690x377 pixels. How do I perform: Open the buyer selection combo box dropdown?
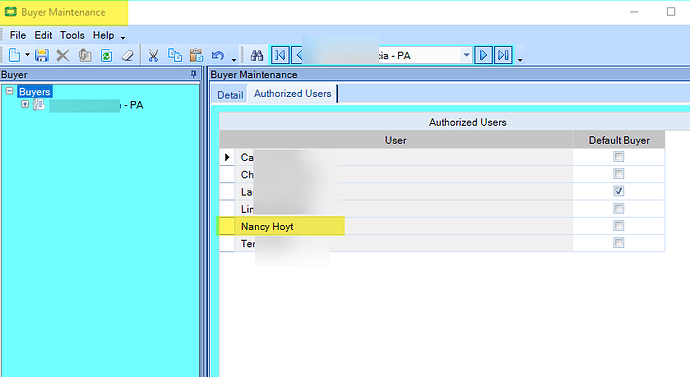[x=466, y=55]
